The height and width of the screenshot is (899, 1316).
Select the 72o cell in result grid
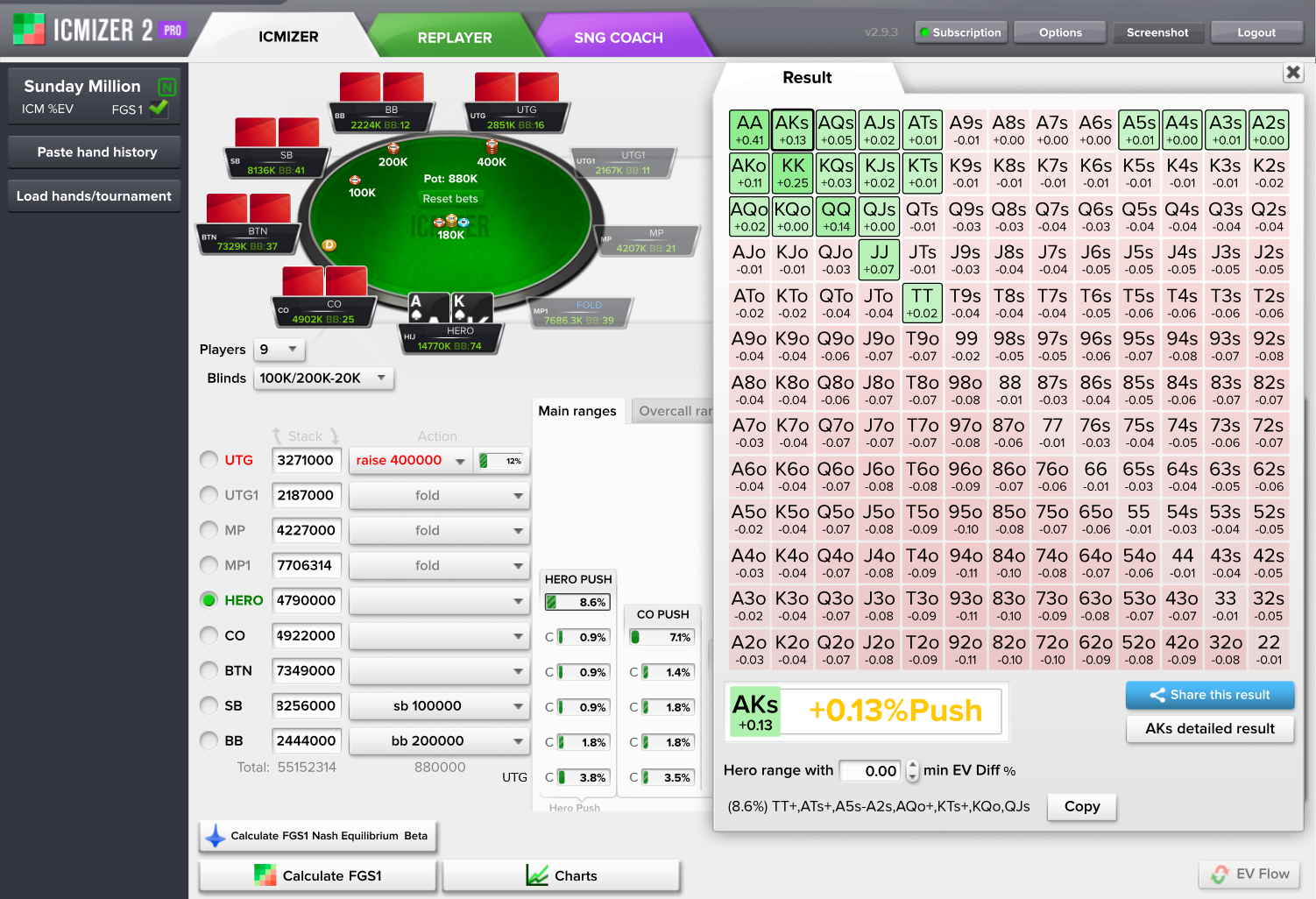pyautogui.click(x=1051, y=650)
